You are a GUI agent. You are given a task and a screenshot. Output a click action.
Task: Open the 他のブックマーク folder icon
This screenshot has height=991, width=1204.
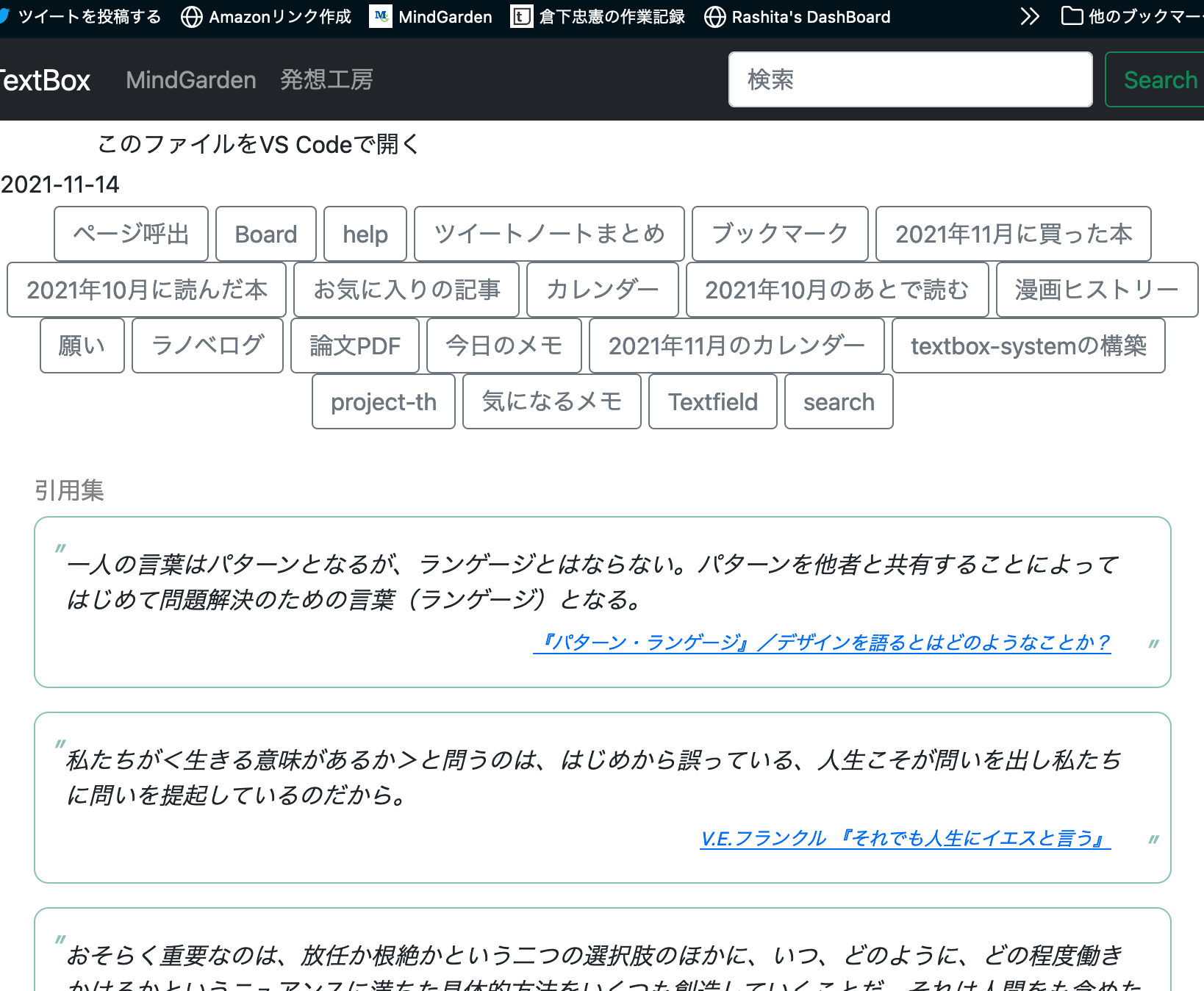(x=1071, y=16)
